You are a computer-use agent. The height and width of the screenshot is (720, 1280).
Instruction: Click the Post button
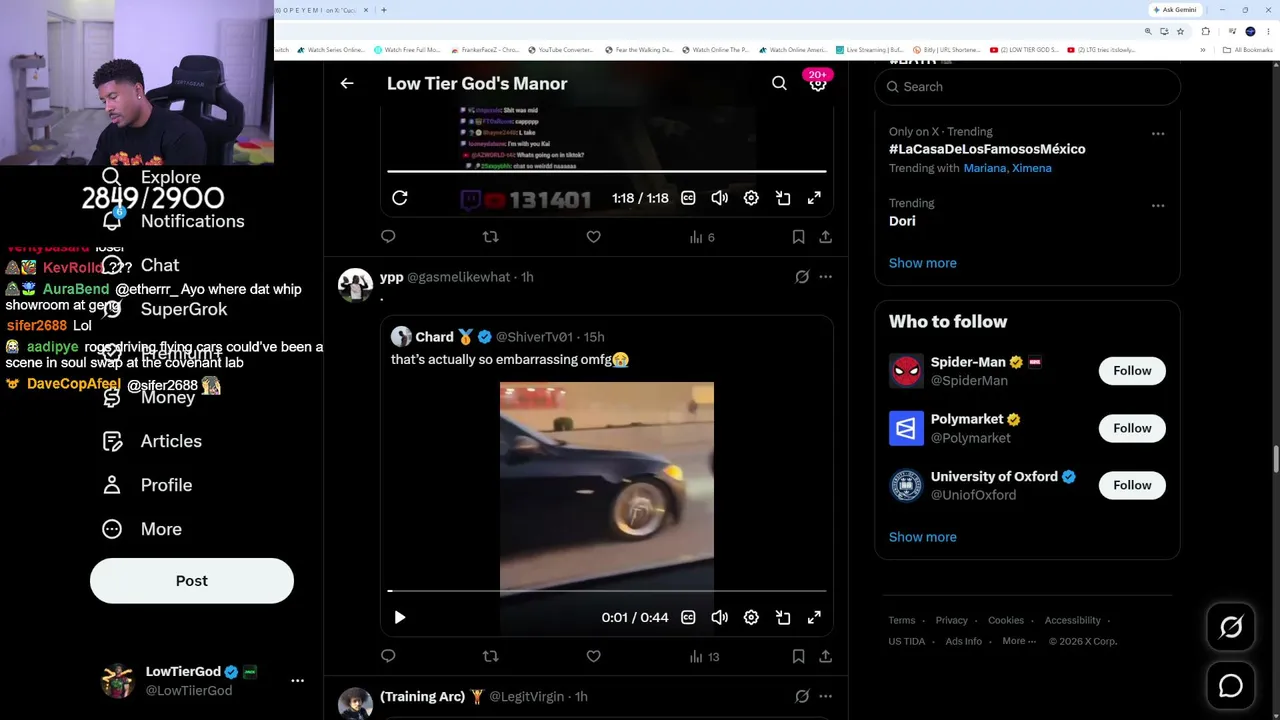pos(192,581)
